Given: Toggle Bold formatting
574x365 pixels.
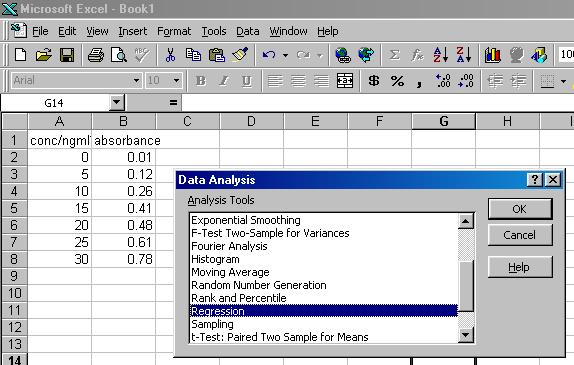Looking at the screenshot, I should (201, 81).
